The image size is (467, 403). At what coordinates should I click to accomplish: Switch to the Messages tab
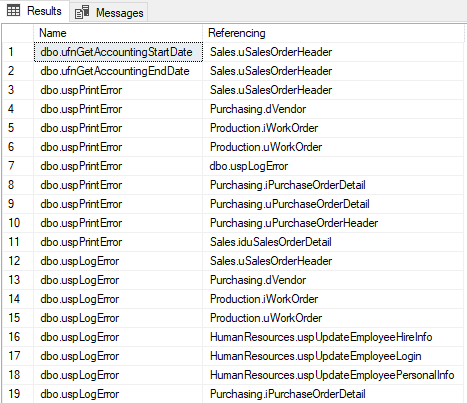pyautogui.click(x=109, y=12)
